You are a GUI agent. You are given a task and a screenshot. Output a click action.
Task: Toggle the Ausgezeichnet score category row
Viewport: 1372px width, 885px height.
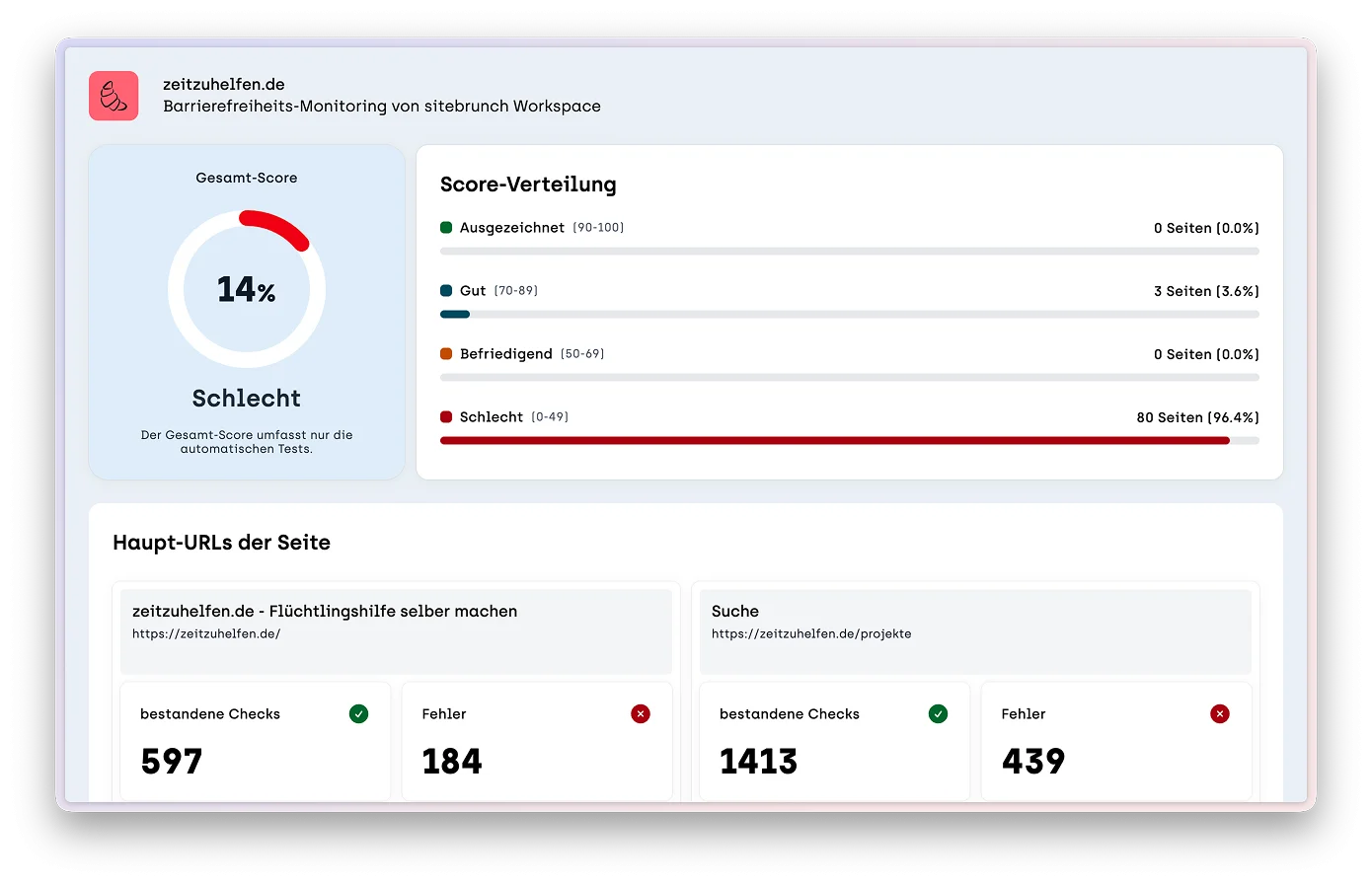(512, 227)
